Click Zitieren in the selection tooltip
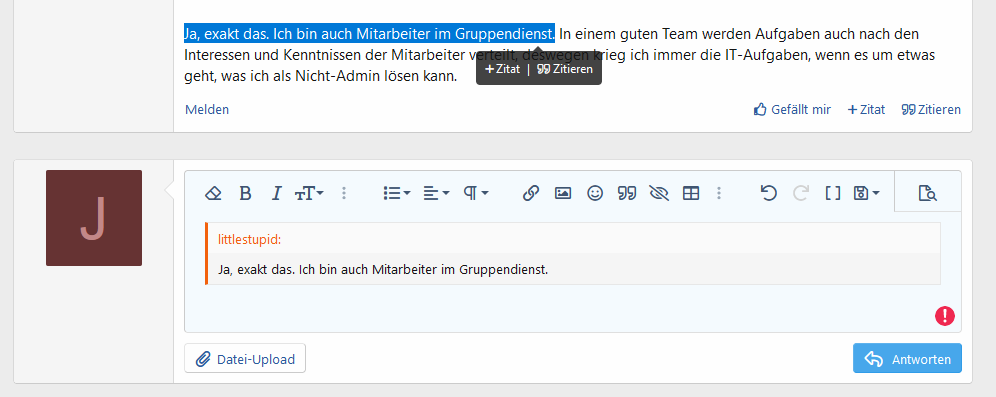This screenshot has width=996, height=397. pyautogui.click(x=565, y=69)
